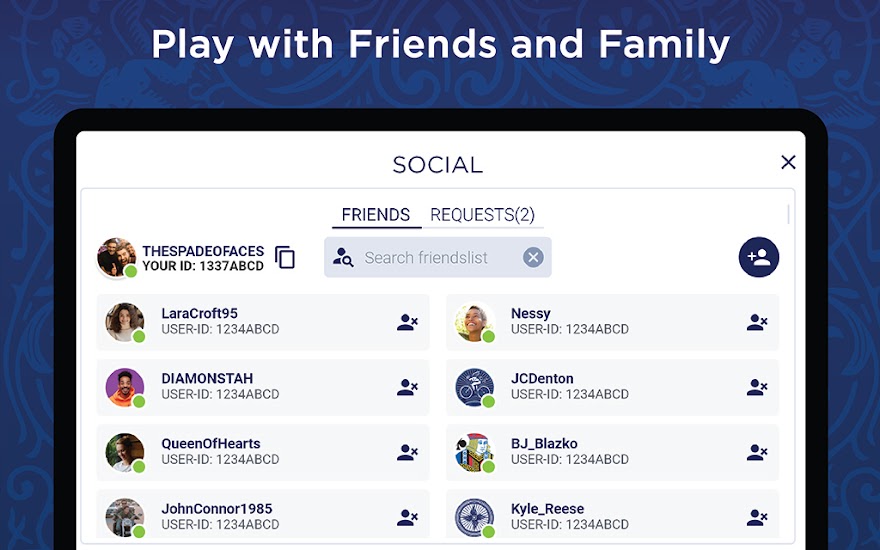This screenshot has width=880, height=550.
Task: Unfriend DIAMONSTAH via the remove icon
Action: pos(407,387)
